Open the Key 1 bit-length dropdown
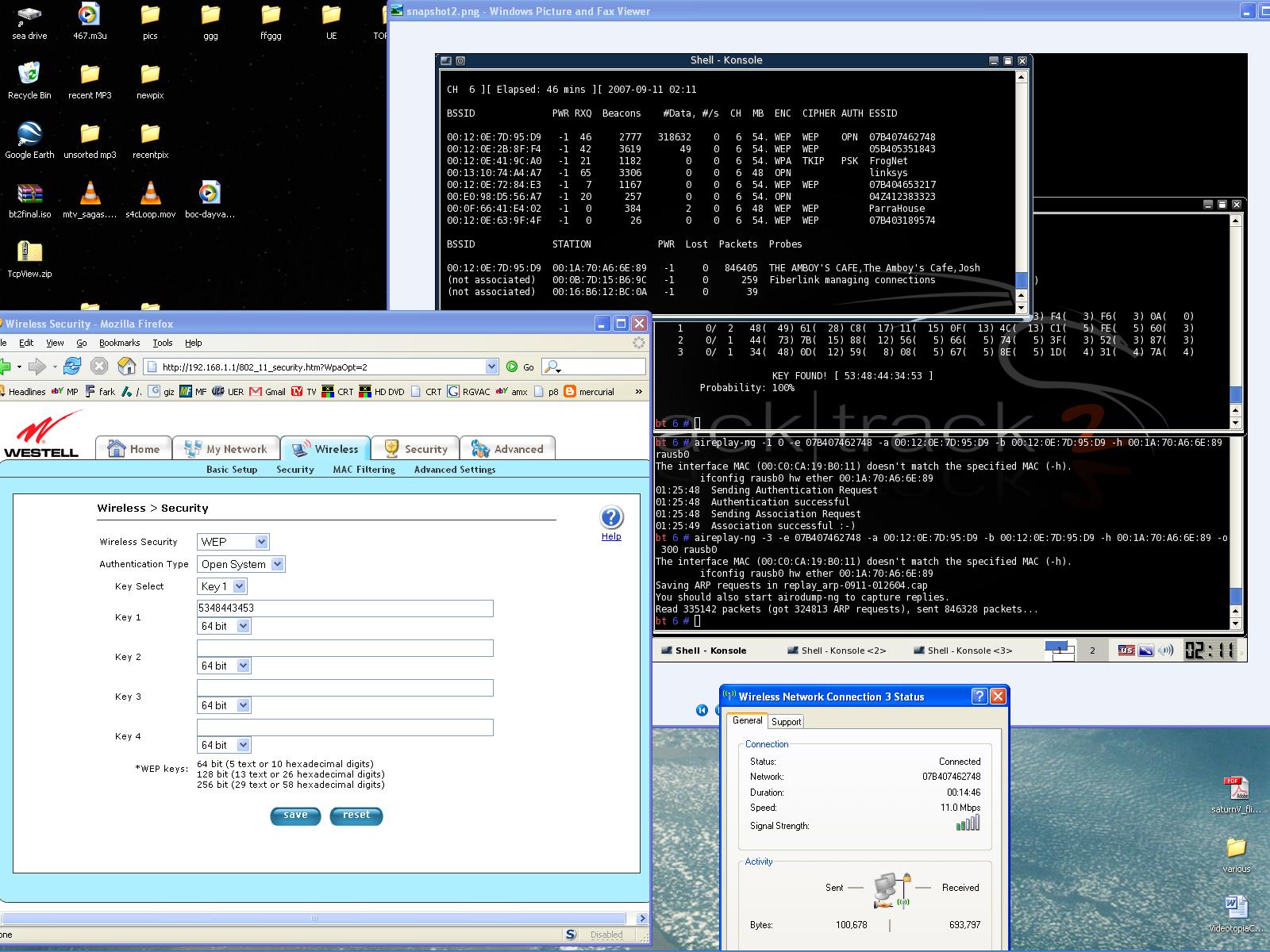The width and height of the screenshot is (1270, 952). (x=224, y=626)
